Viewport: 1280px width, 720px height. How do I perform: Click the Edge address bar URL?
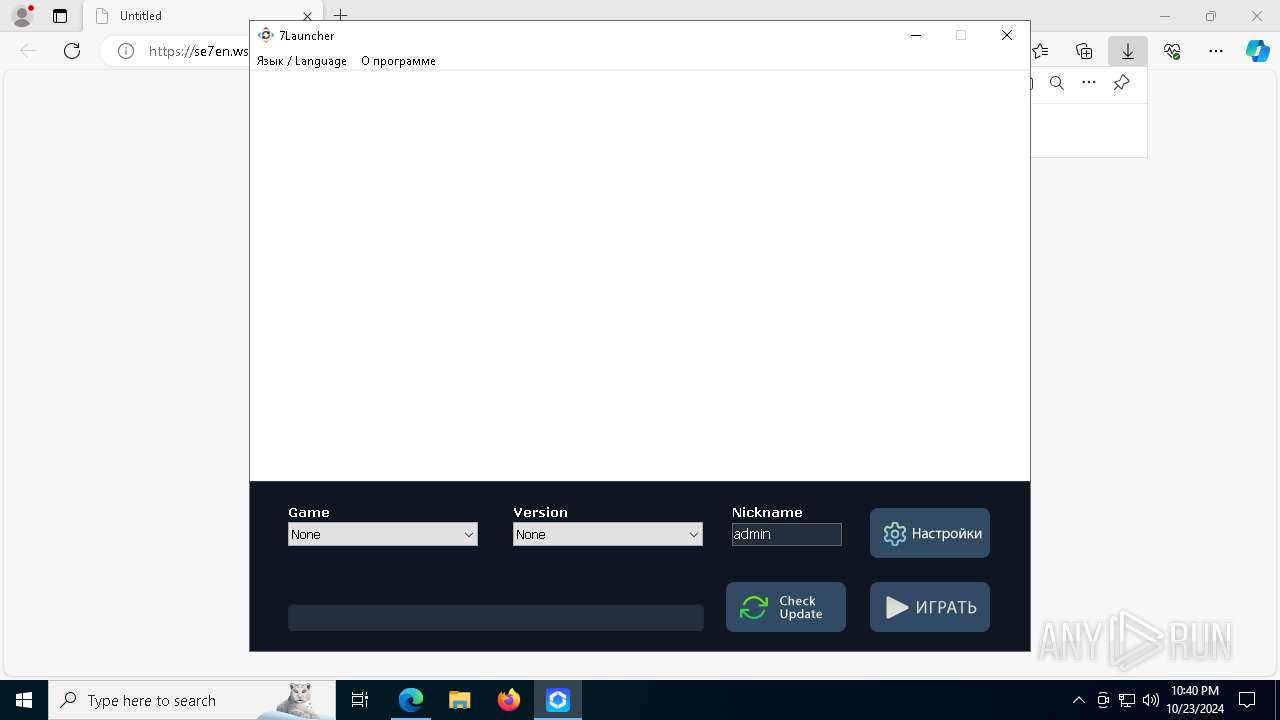point(198,51)
